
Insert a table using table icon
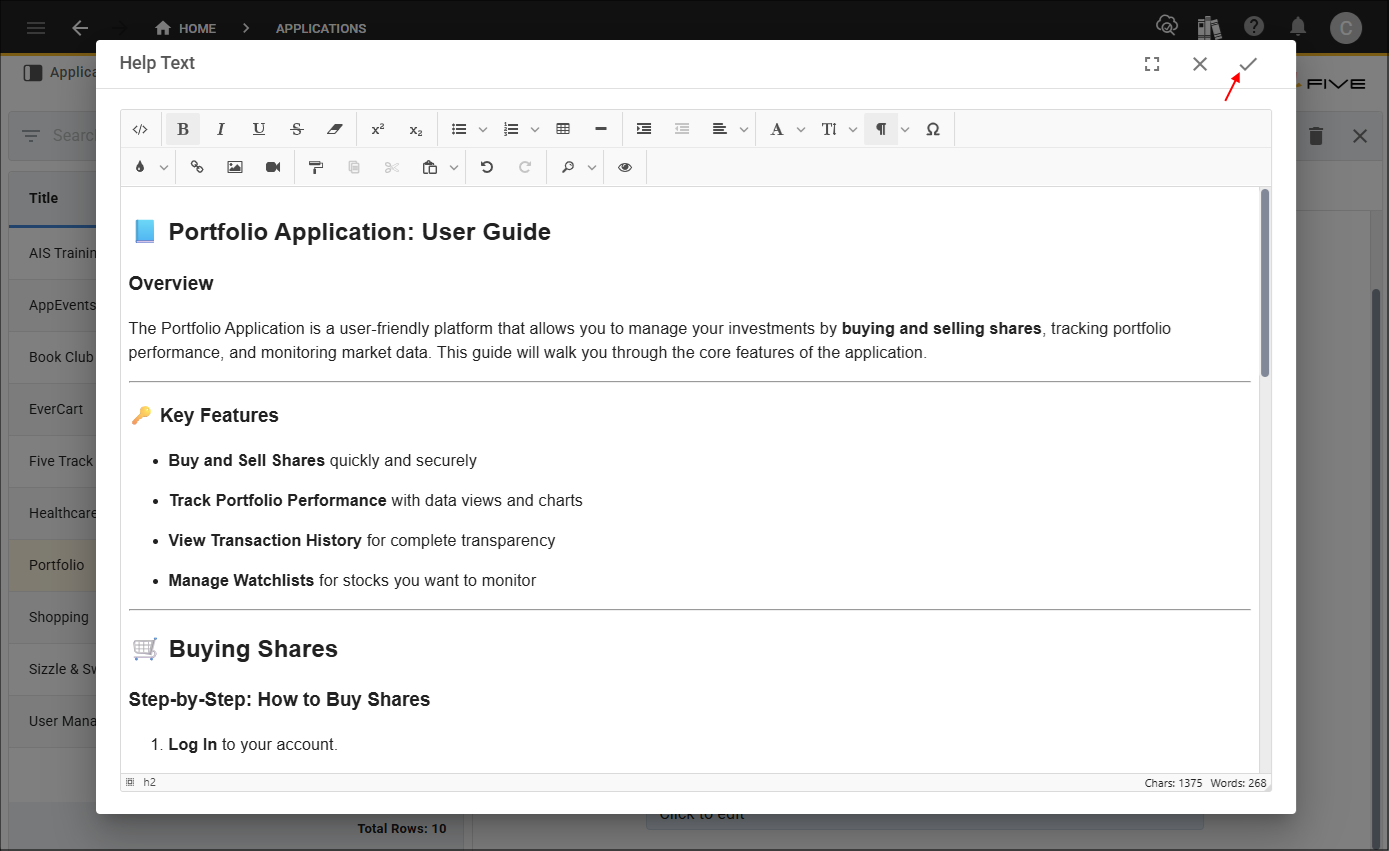tap(563, 129)
